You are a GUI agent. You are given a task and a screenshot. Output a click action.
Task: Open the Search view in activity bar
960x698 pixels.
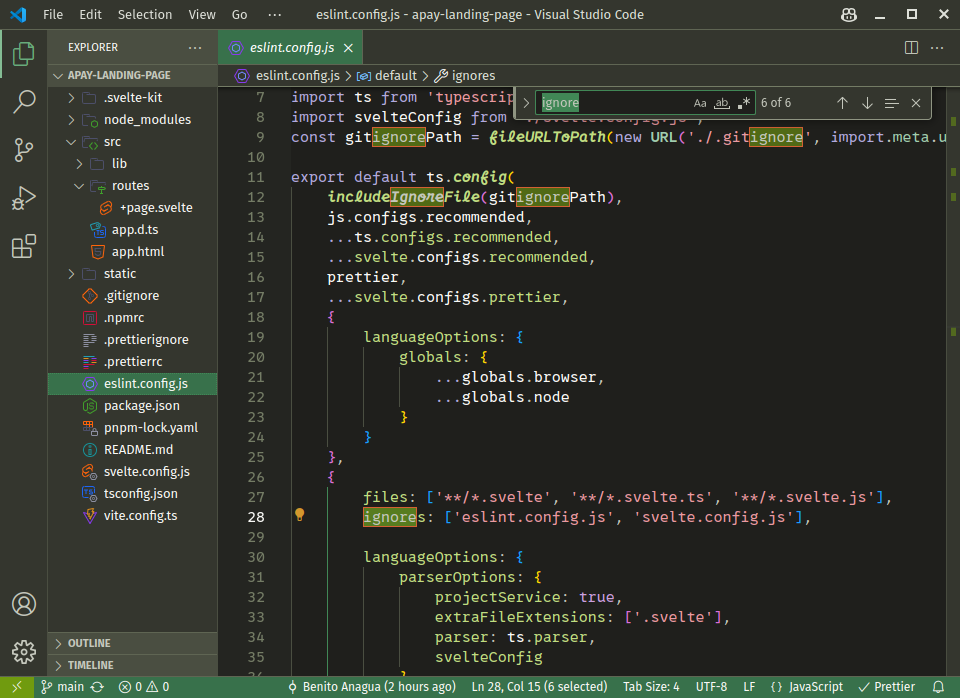coord(24,102)
